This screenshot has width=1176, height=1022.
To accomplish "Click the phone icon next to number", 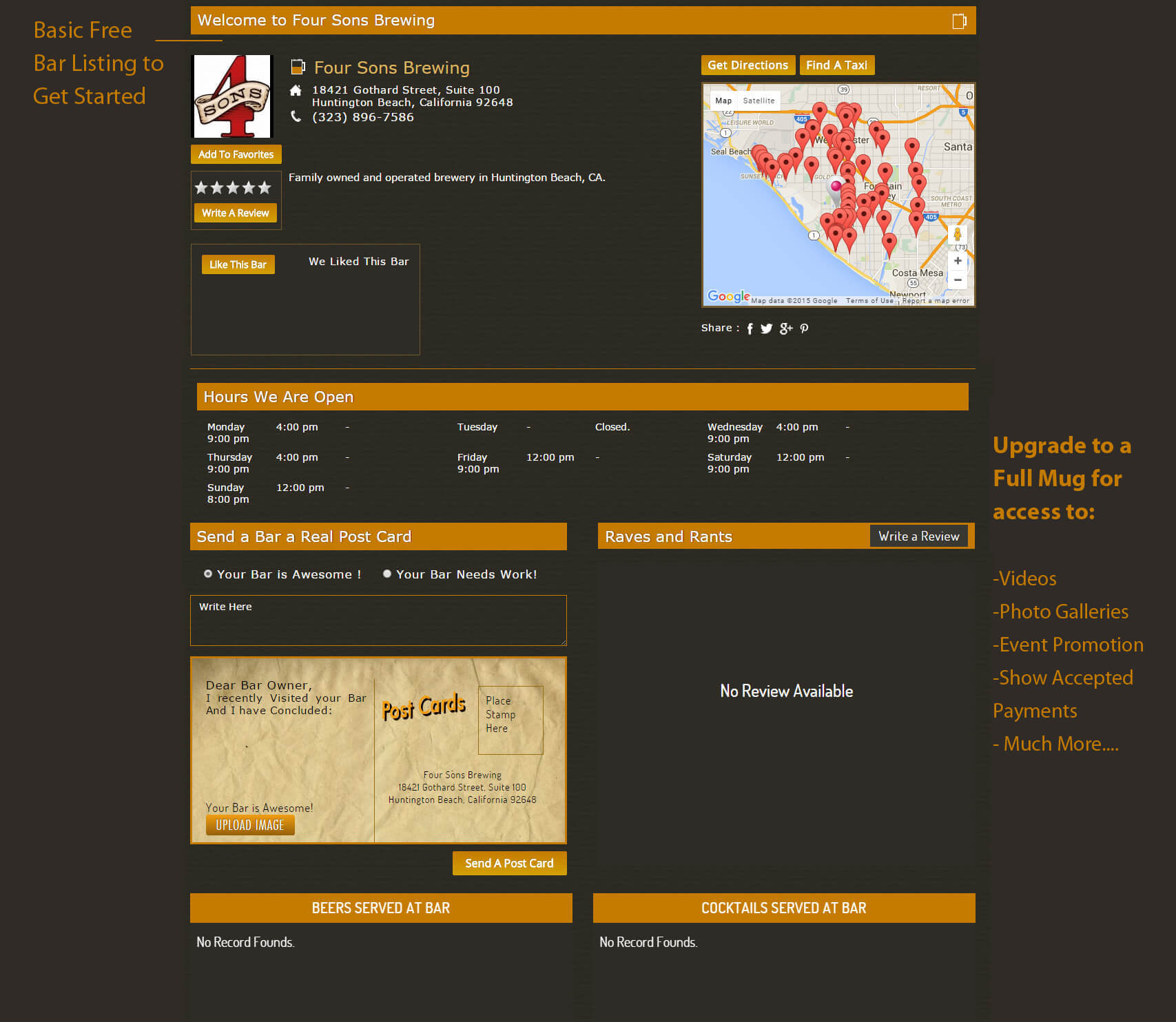I will coord(296,116).
